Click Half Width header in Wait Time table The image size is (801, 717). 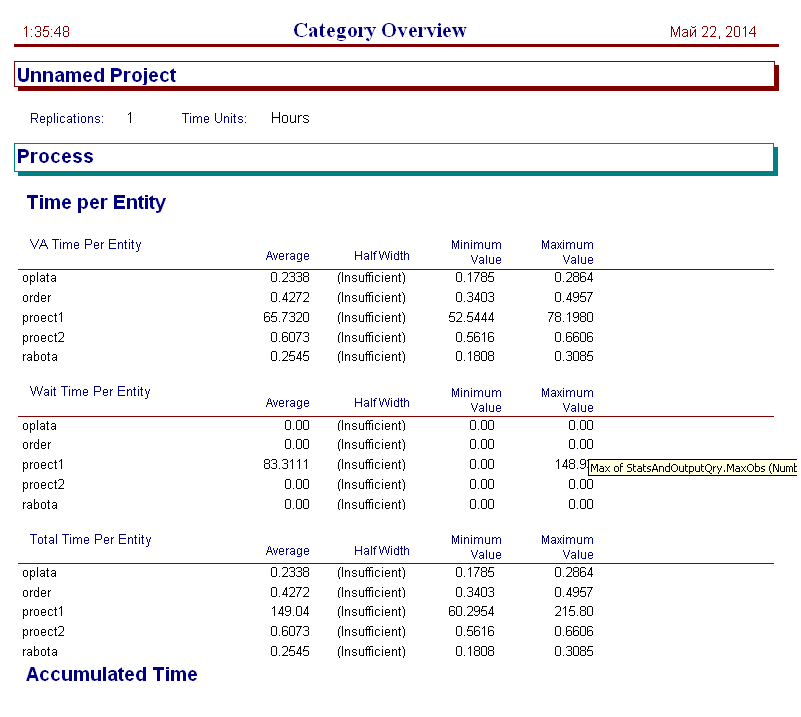pyautogui.click(x=382, y=403)
